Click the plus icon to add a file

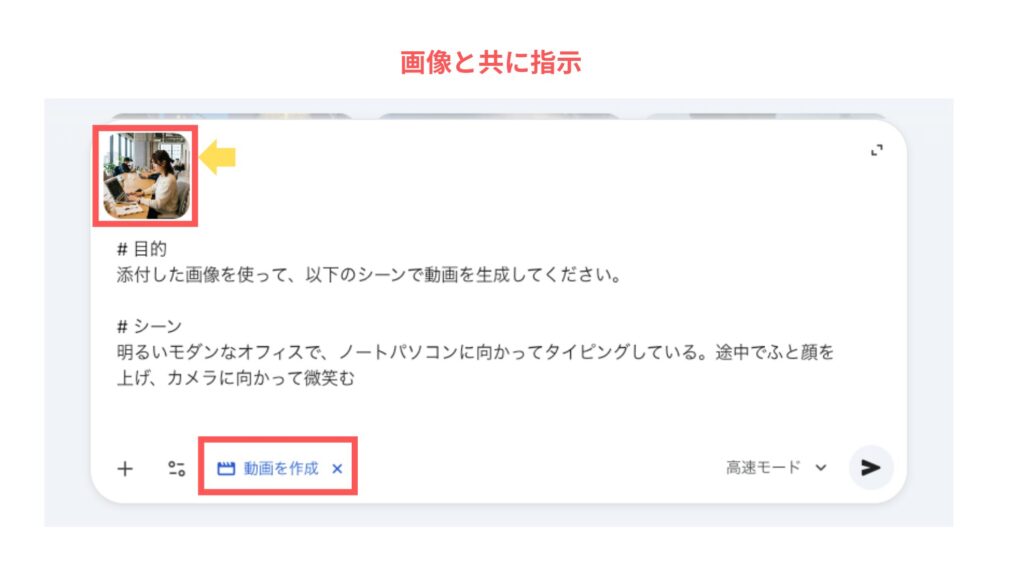point(125,468)
